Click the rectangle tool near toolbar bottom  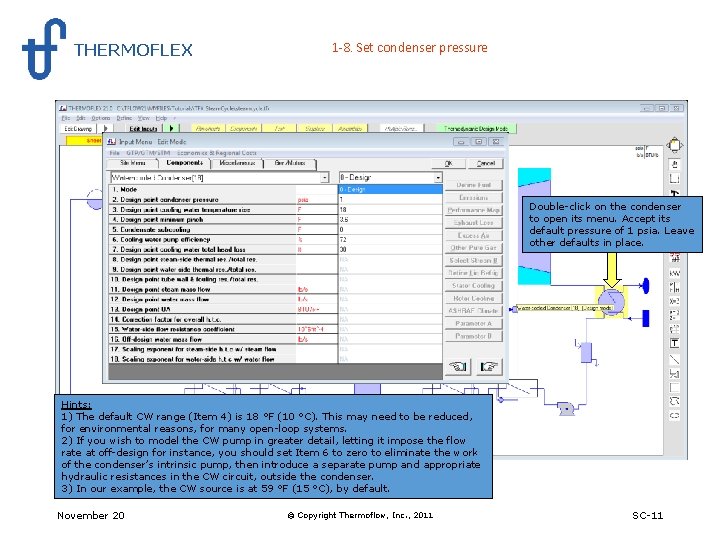click(674, 388)
